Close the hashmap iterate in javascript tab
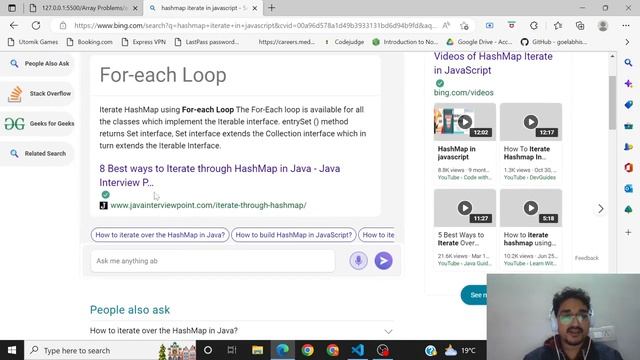640x360 pixels. pyautogui.click(x=255, y=8)
